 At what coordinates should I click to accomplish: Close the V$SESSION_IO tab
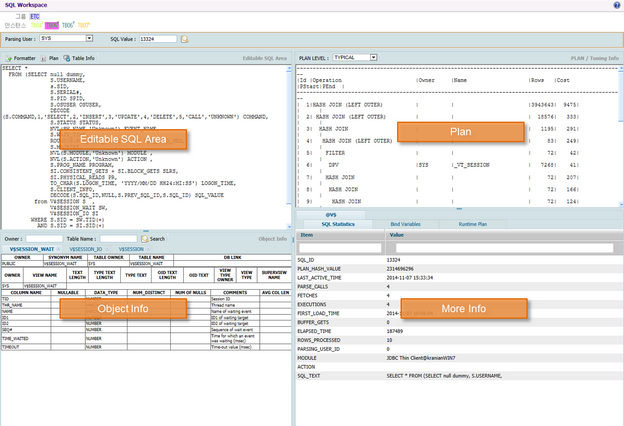pos(106,249)
